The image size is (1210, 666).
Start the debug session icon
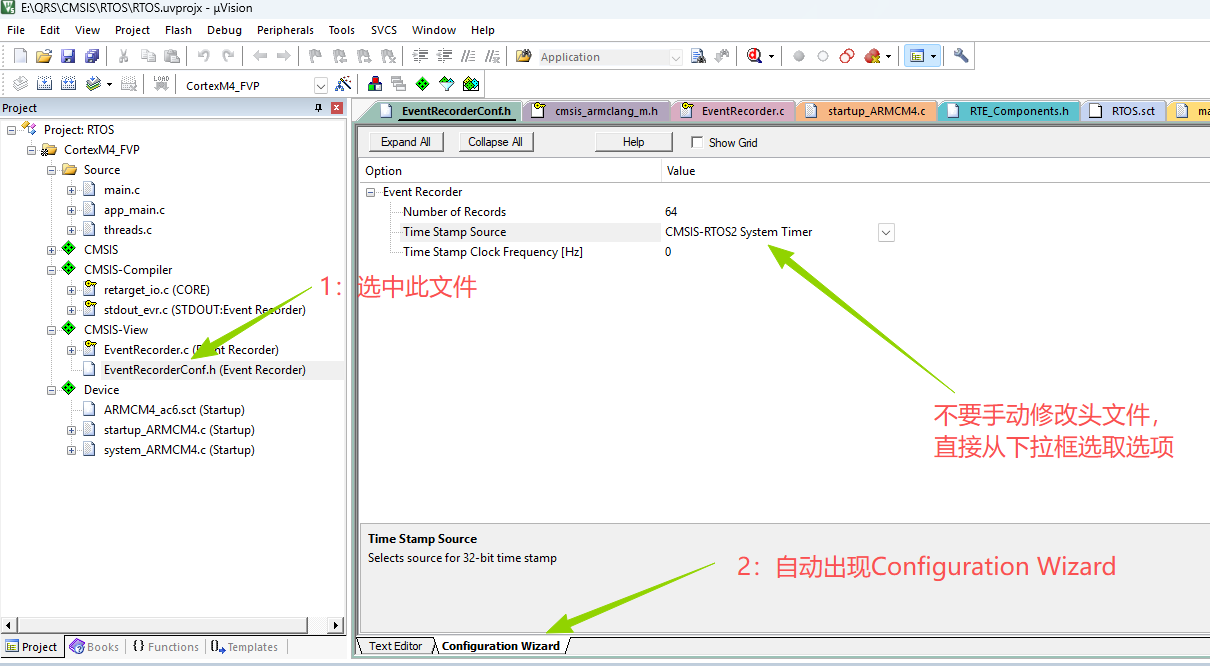(754, 57)
